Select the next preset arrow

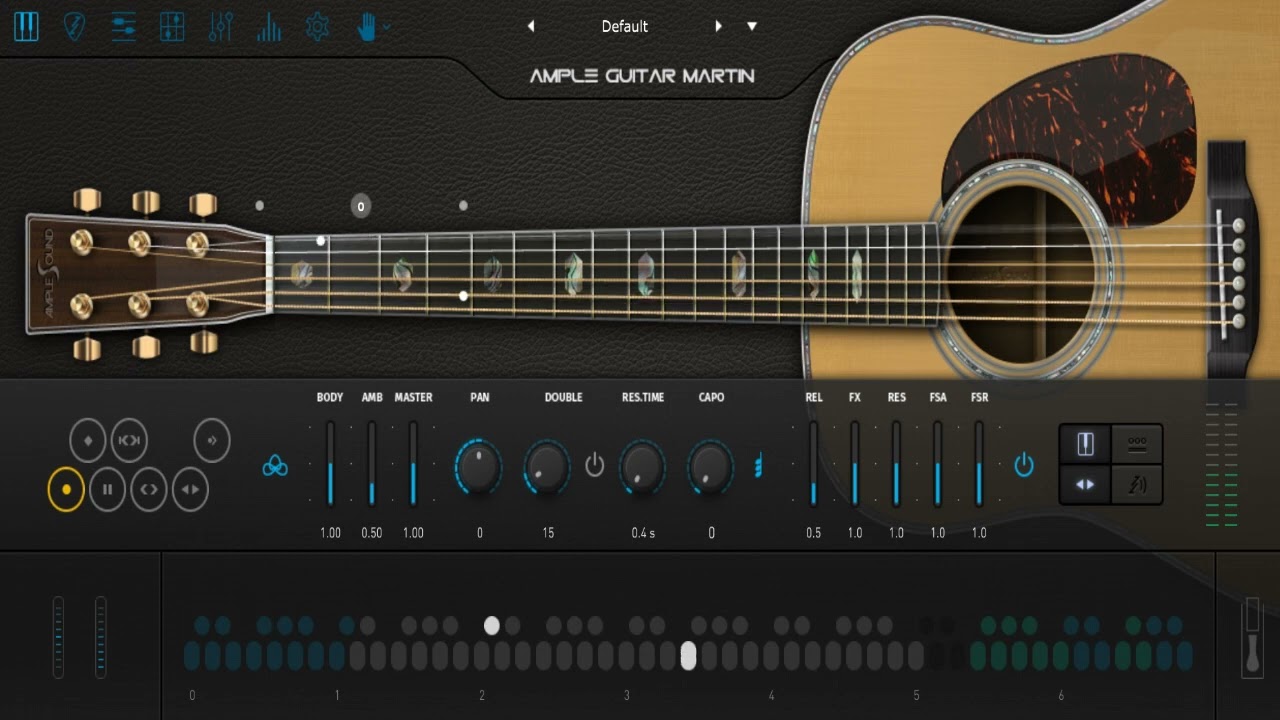718,26
